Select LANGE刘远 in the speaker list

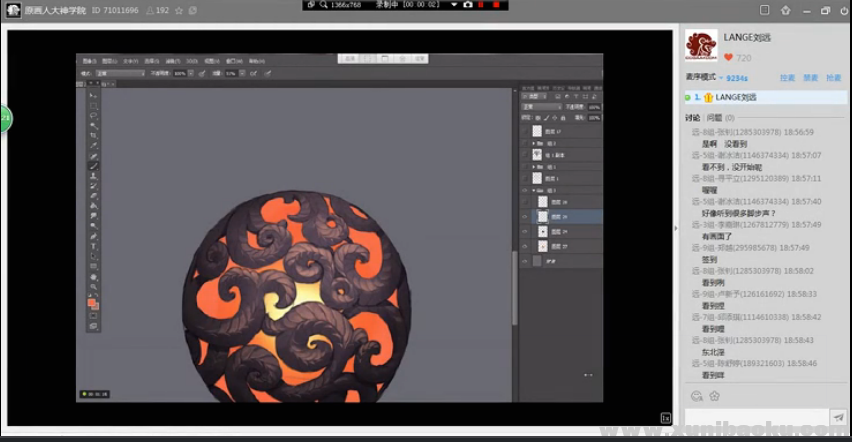click(x=735, y=98)
